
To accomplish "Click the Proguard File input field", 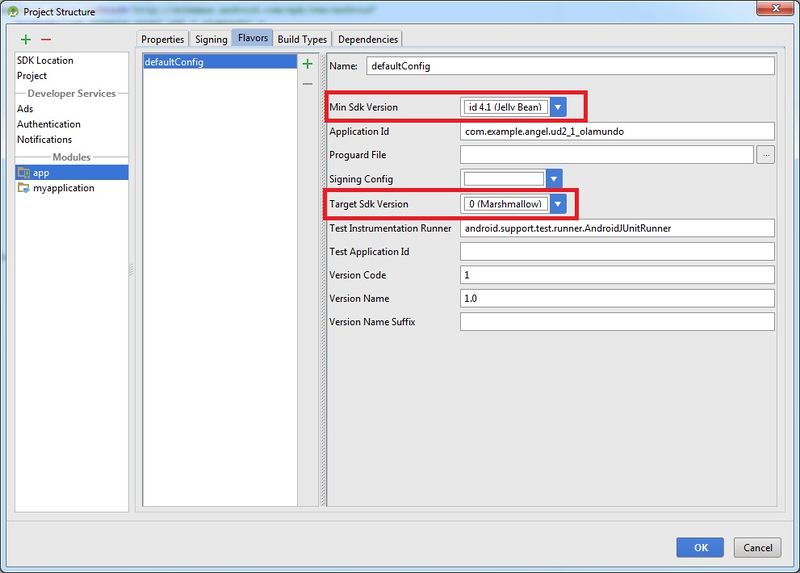I will tap(607, 155).
